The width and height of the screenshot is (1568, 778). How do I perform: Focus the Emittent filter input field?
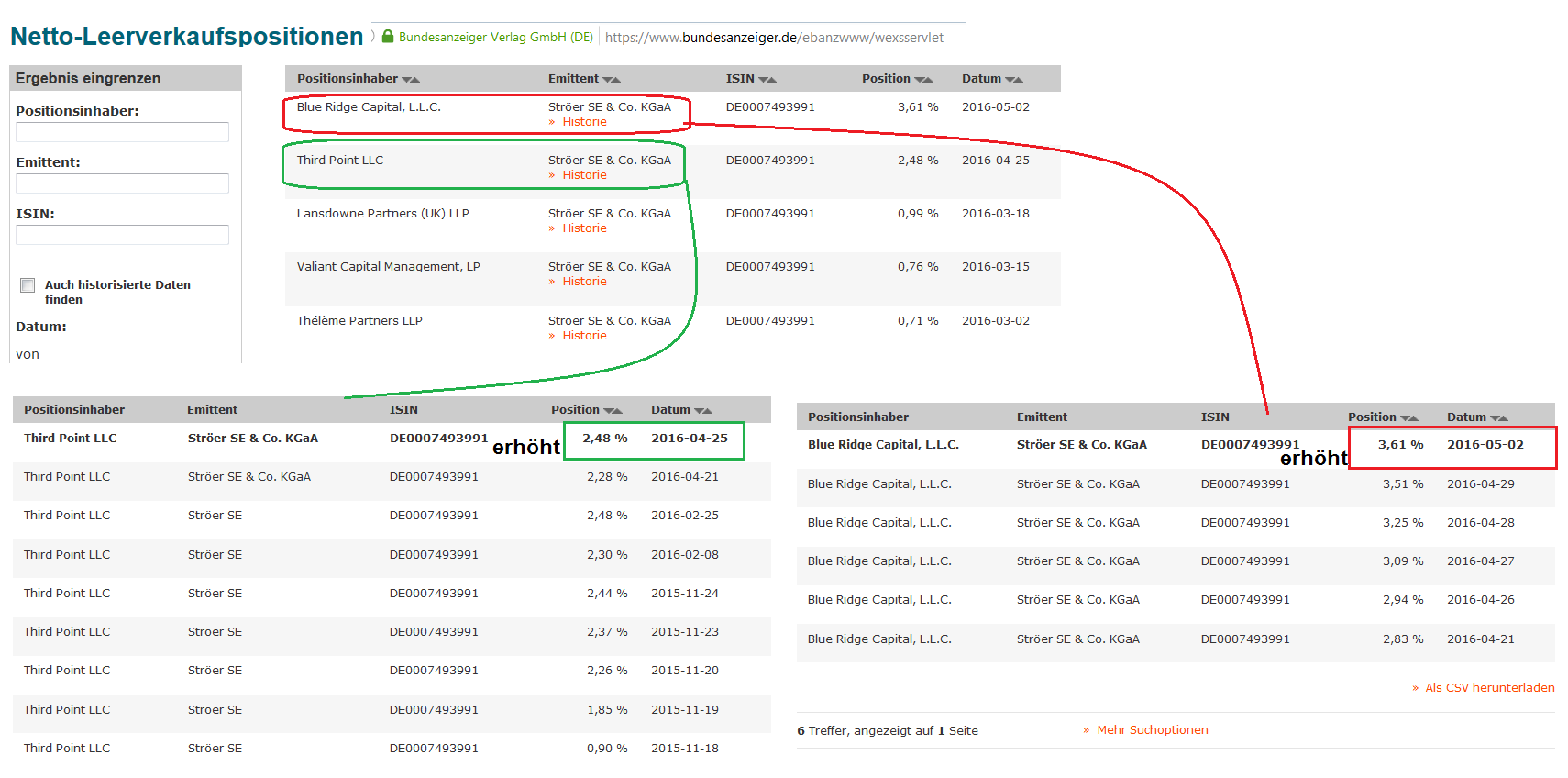point(122,183)
